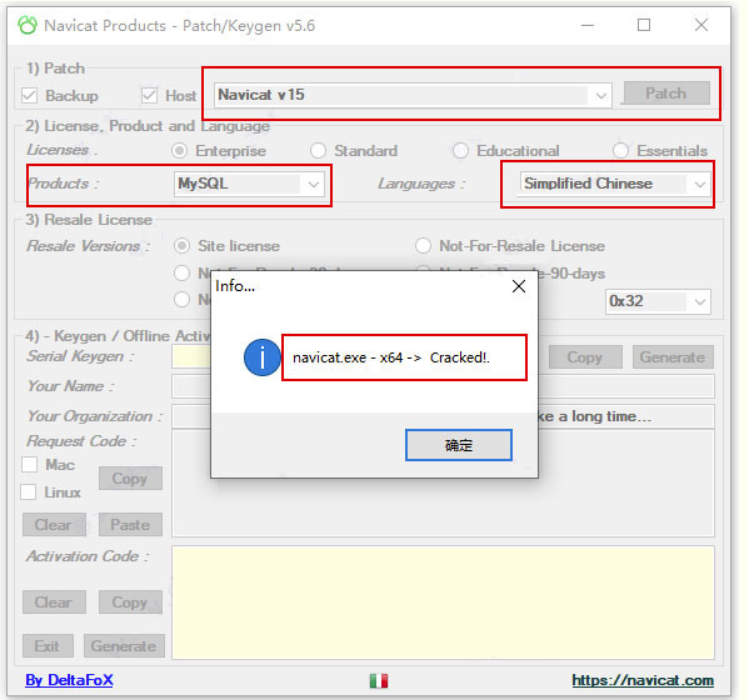Click Clear button under Request Code
The width and height of the screenshot is (747, 700).
click(54, 525)
